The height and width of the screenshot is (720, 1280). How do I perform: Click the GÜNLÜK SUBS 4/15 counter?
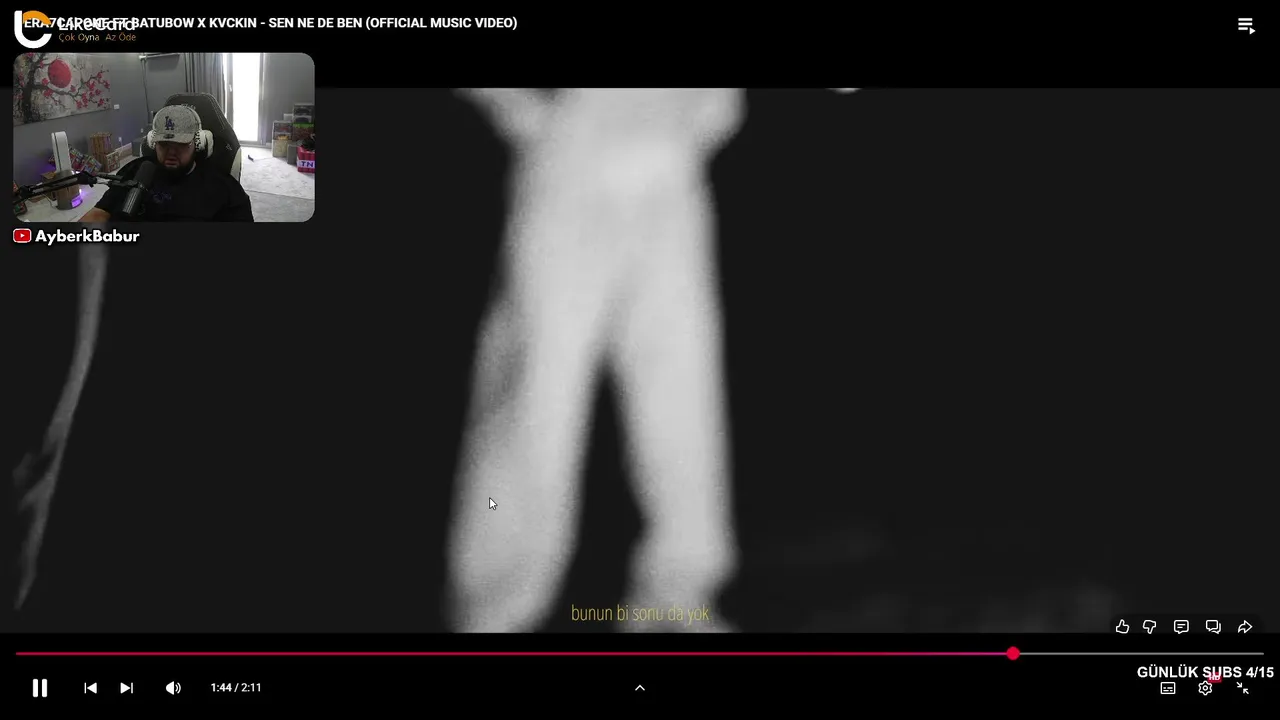click(1205, 672)
